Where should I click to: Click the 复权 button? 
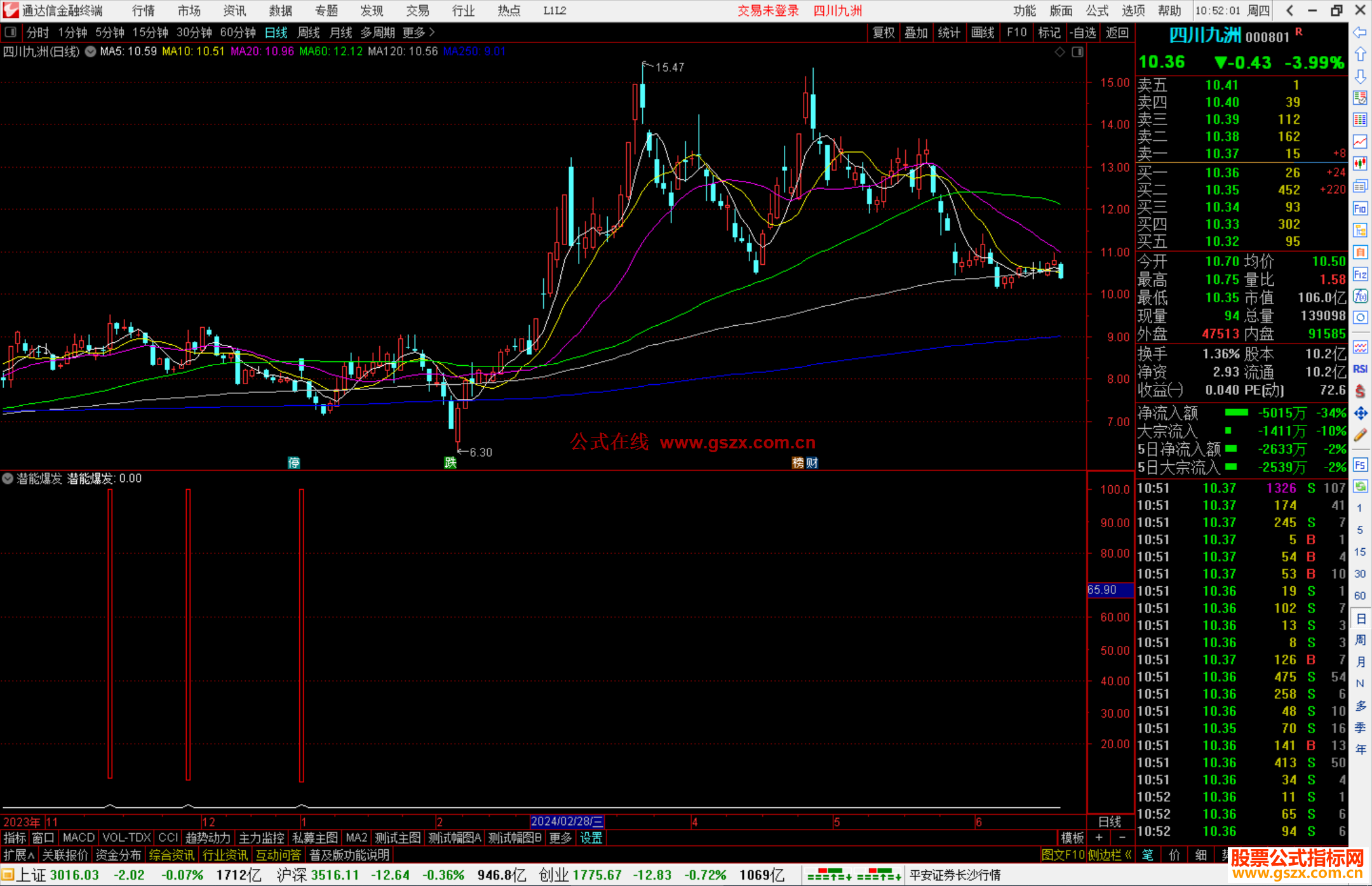pyautogui.click(x=883, y=32)
